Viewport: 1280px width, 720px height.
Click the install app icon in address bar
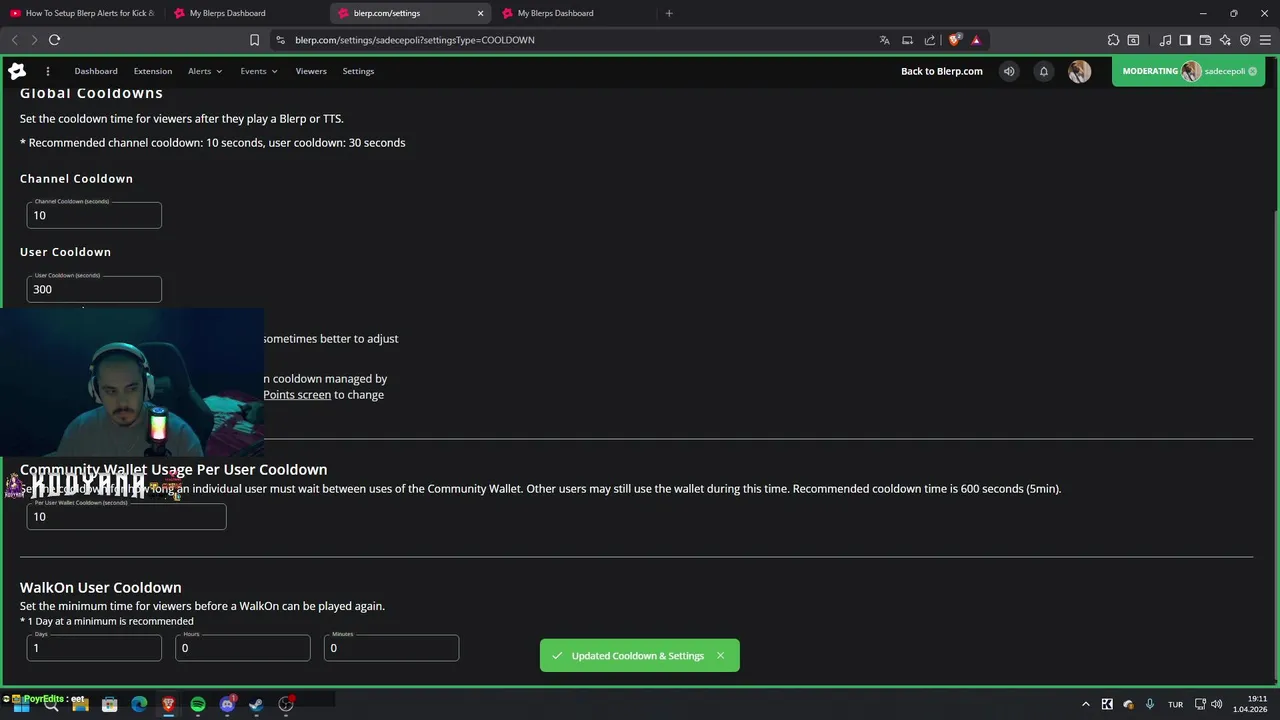coord(907,40)
